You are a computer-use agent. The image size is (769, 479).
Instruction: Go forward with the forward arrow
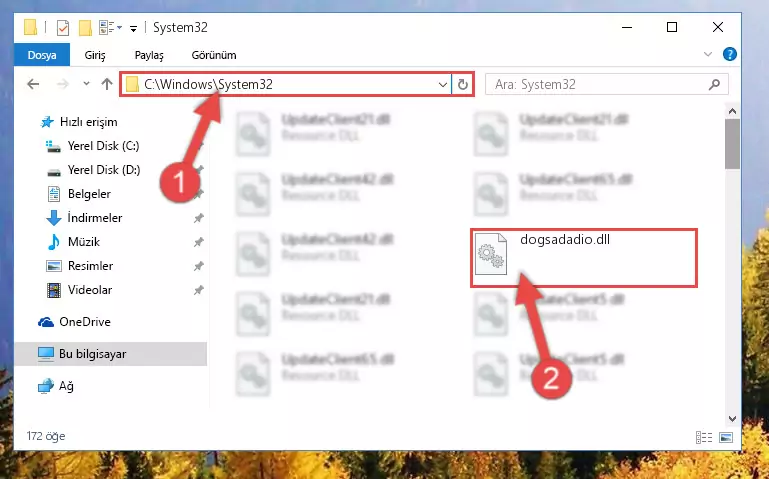(x=63, y=84)
